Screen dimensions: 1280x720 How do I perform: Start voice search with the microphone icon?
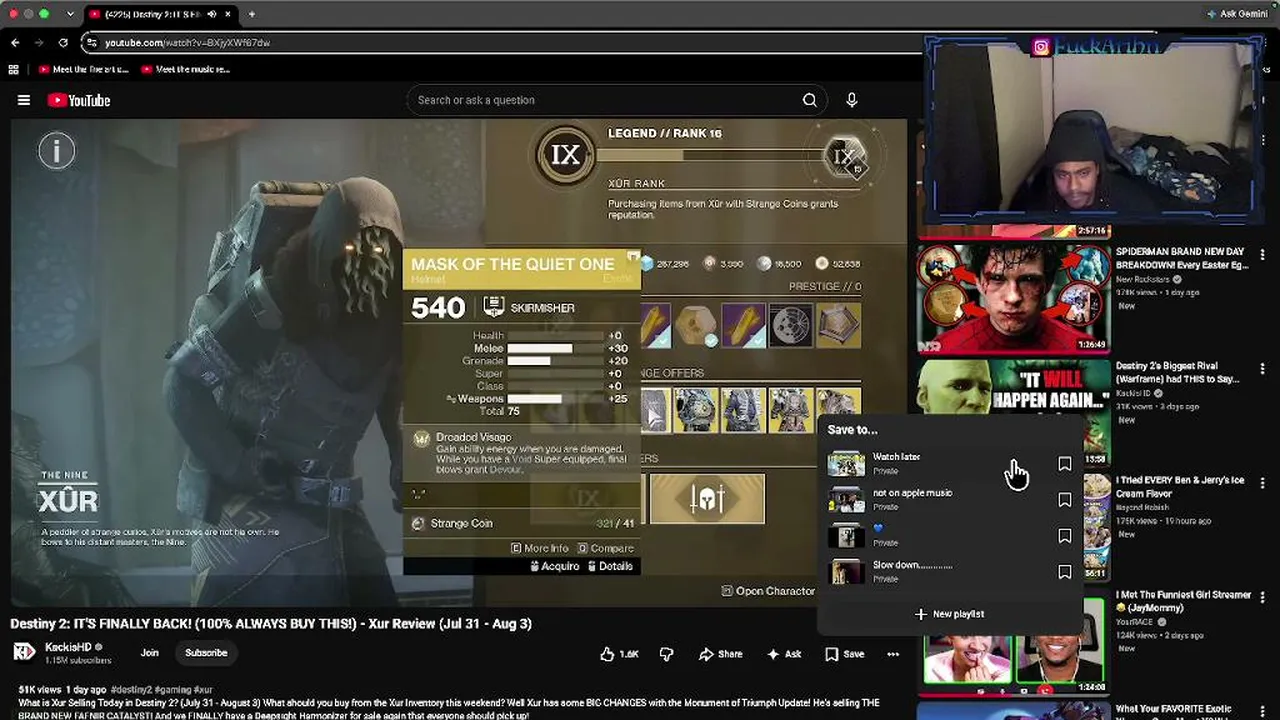click(852, 100)
